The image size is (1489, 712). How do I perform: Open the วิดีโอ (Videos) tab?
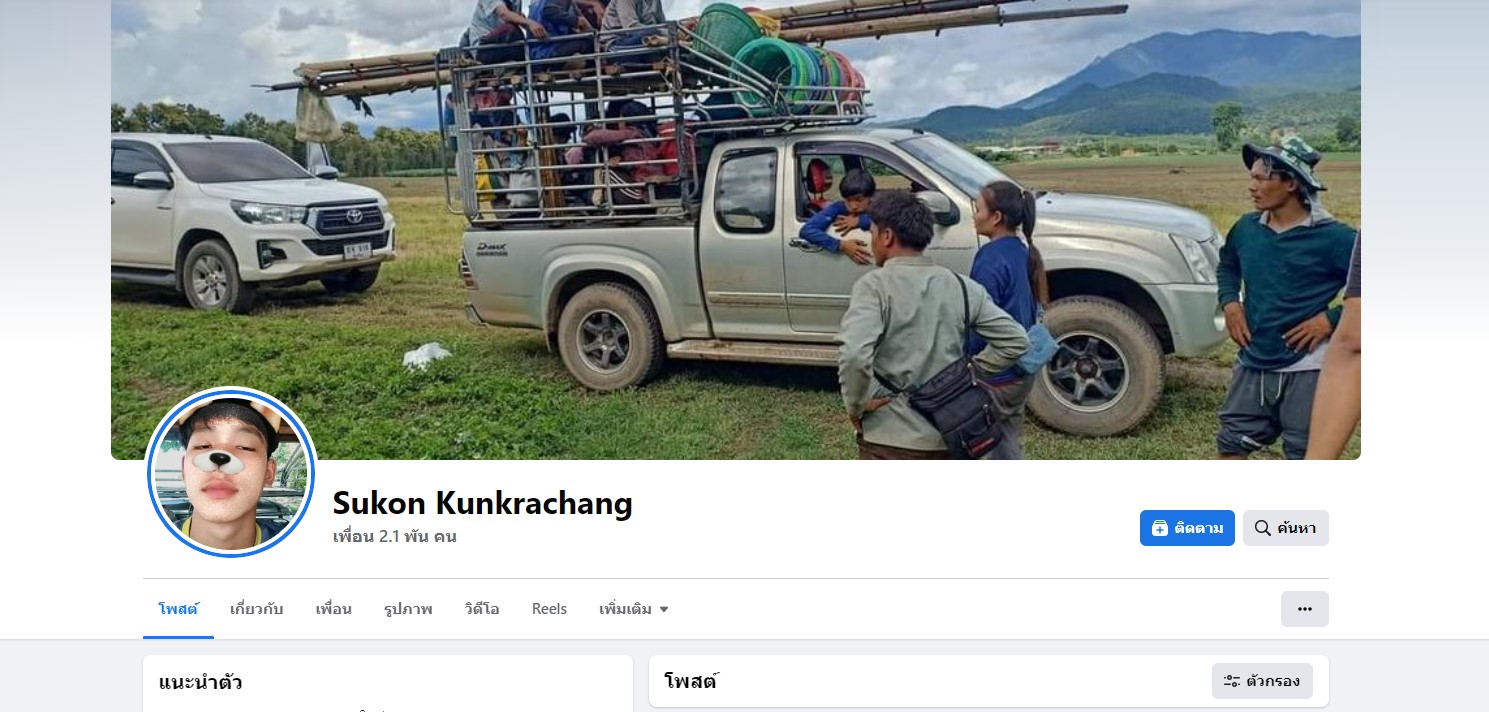(x=482, y=609)
